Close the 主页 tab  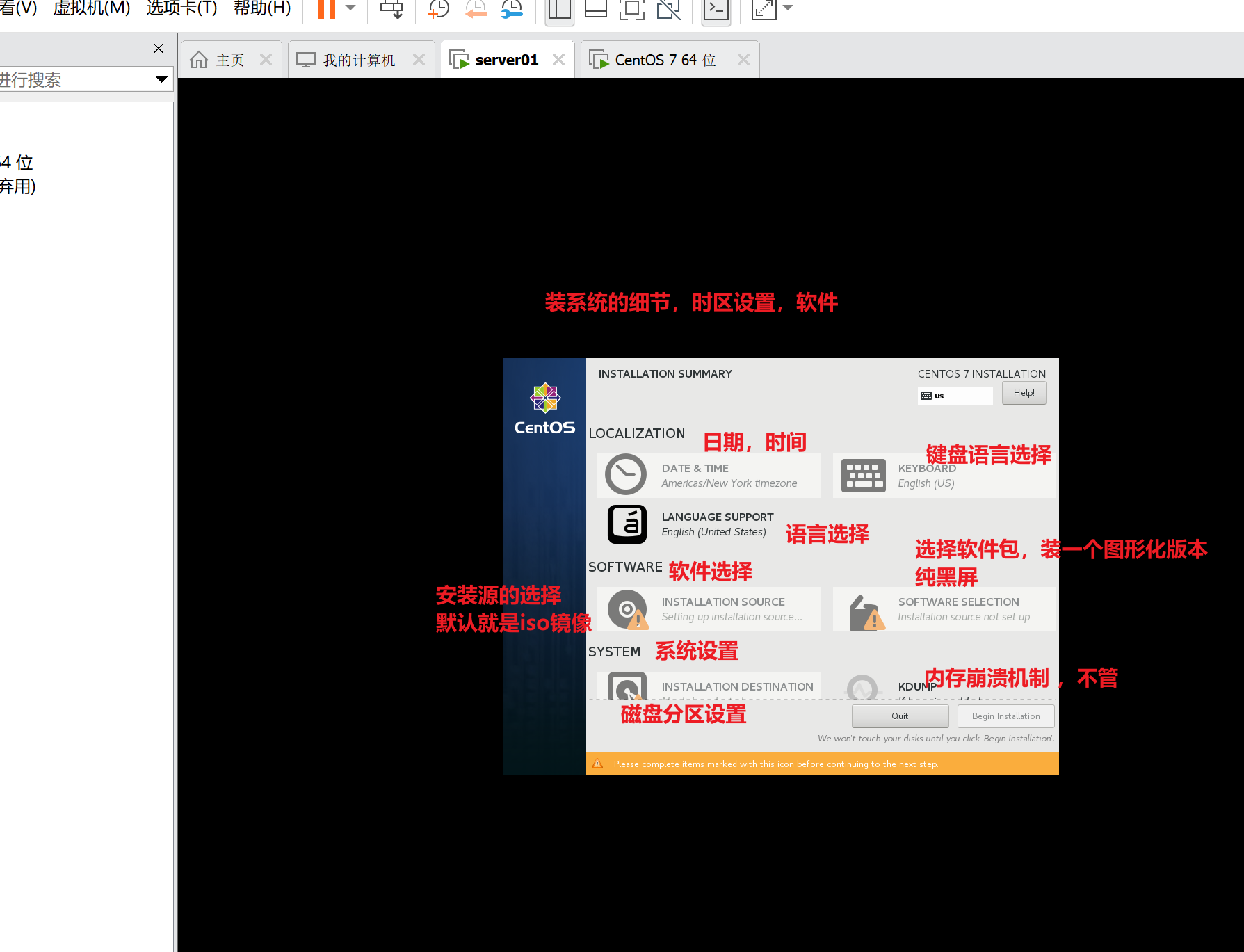266,60
